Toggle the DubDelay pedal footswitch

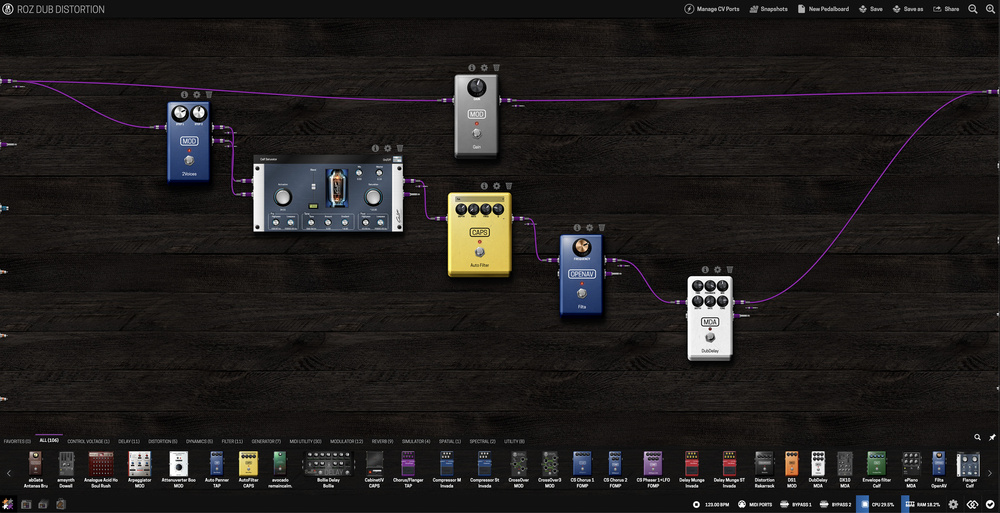pos(710,338)
